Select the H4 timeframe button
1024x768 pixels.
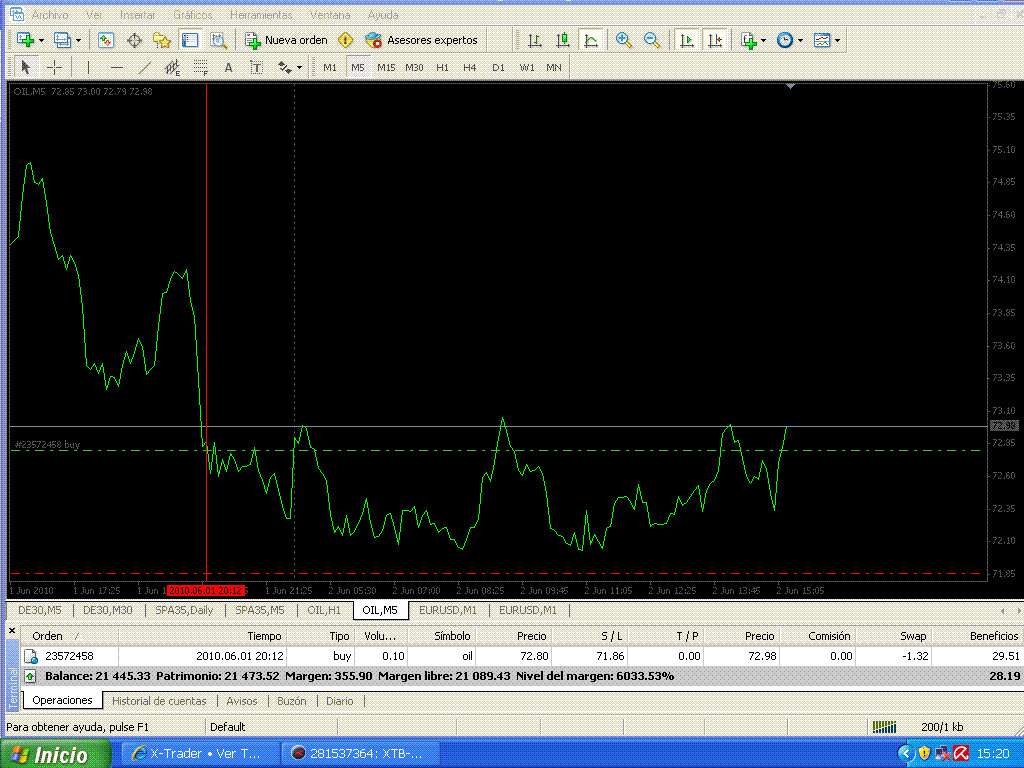pyautogui.click(x=470, y=67)
